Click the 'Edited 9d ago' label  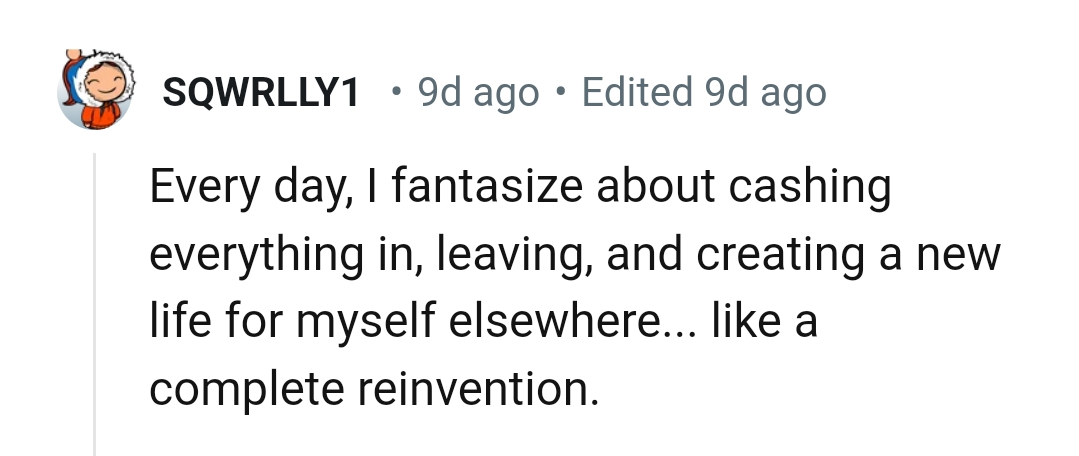[703, 93]
